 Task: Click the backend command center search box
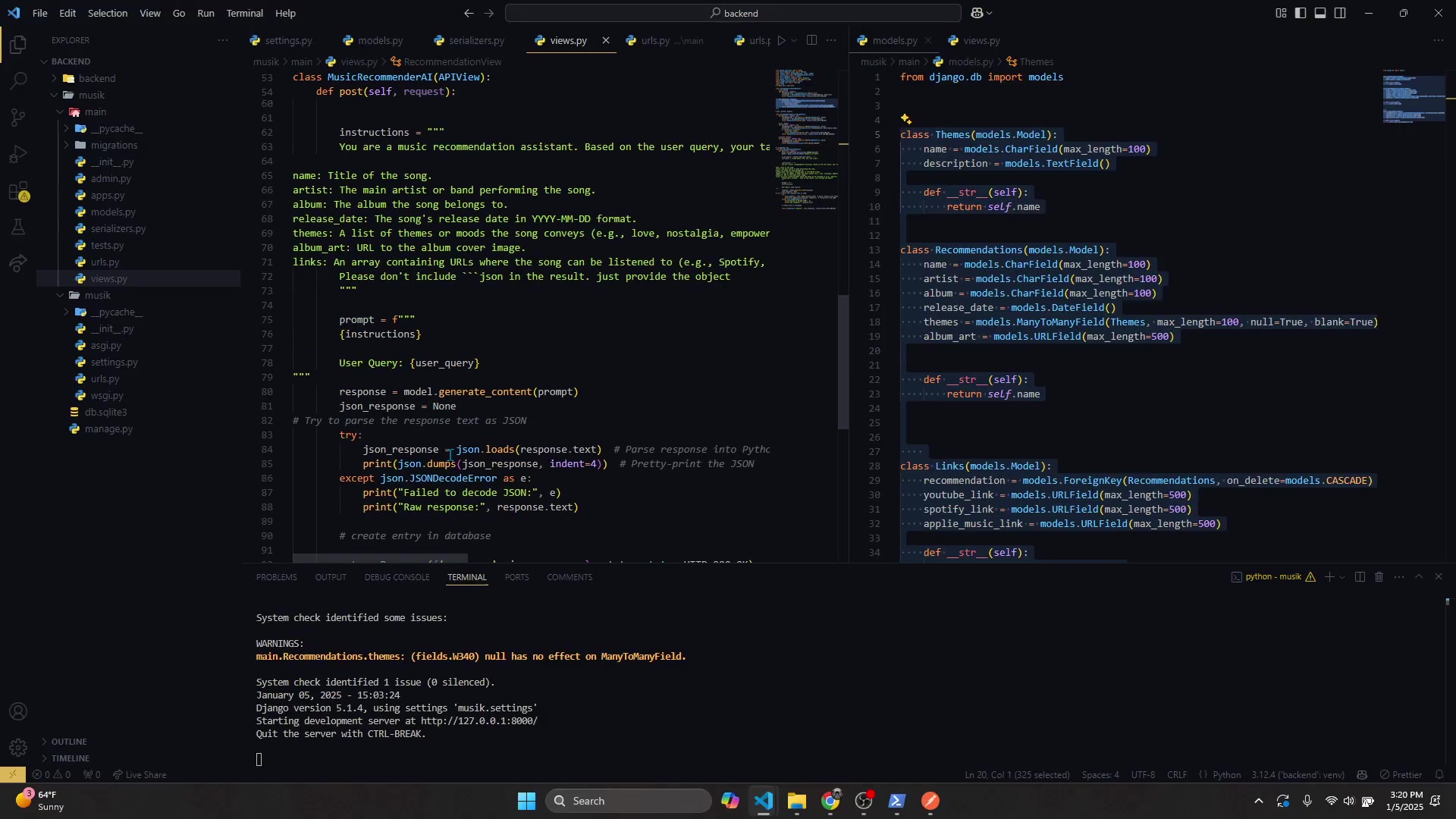733,13
